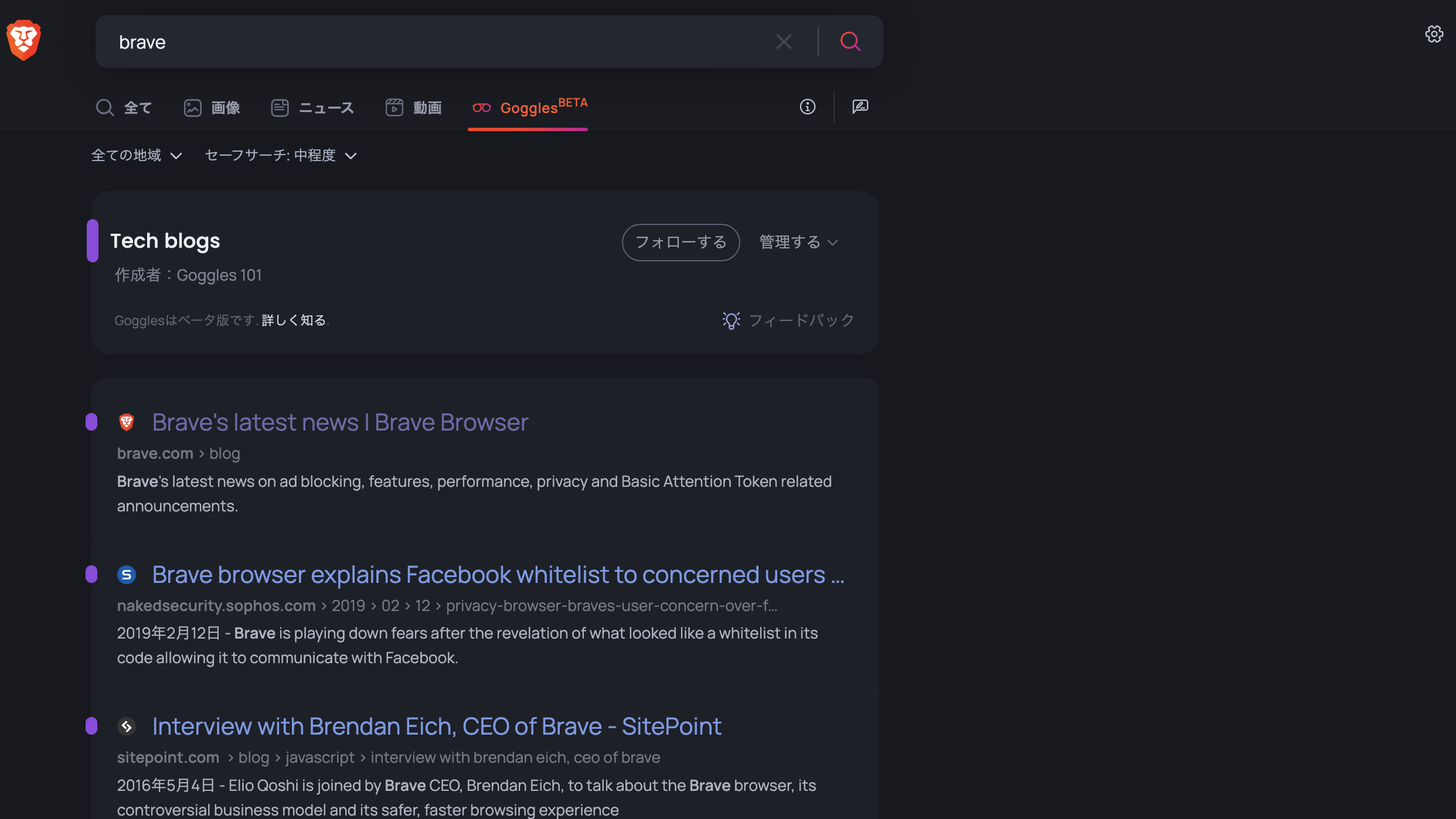This screenshot has height=819, width=1456.
Task: Clear the search box with X icon
Action: pos(784,42)
